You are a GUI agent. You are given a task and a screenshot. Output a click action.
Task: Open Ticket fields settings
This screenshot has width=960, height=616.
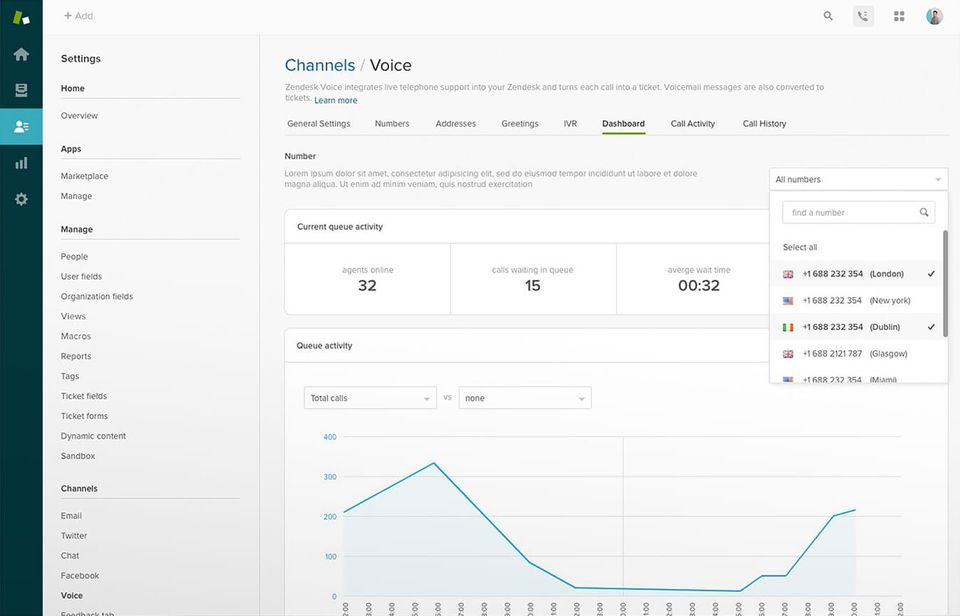pyautogui.click(x=84, y=396)
